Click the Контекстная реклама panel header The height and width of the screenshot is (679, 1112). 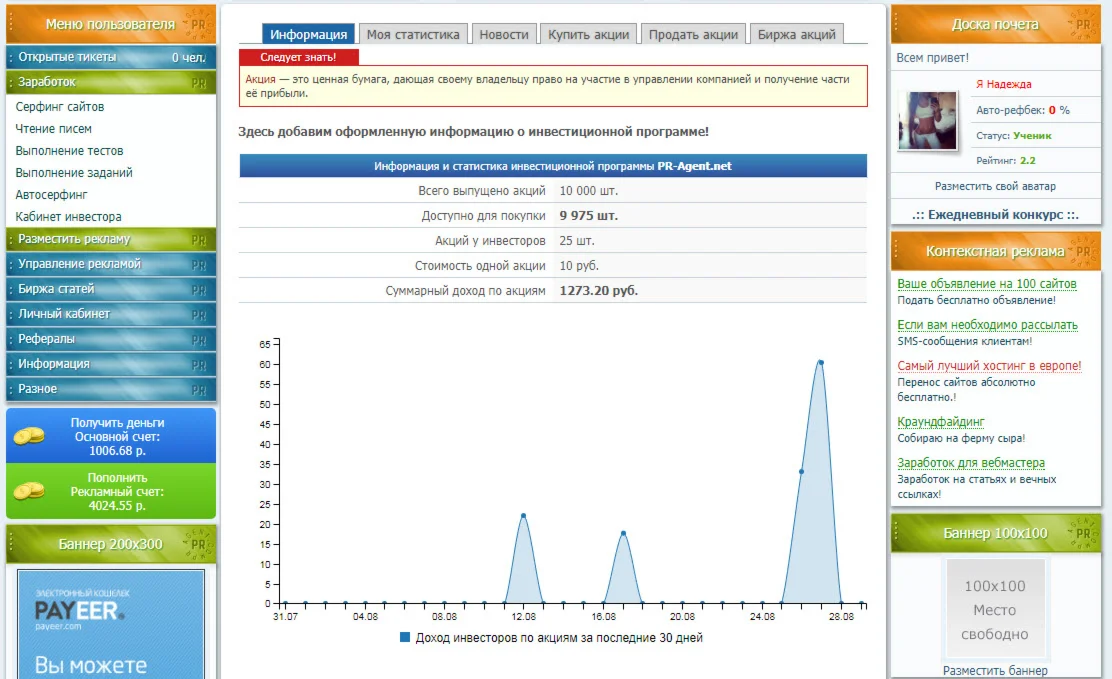(995, 251)
